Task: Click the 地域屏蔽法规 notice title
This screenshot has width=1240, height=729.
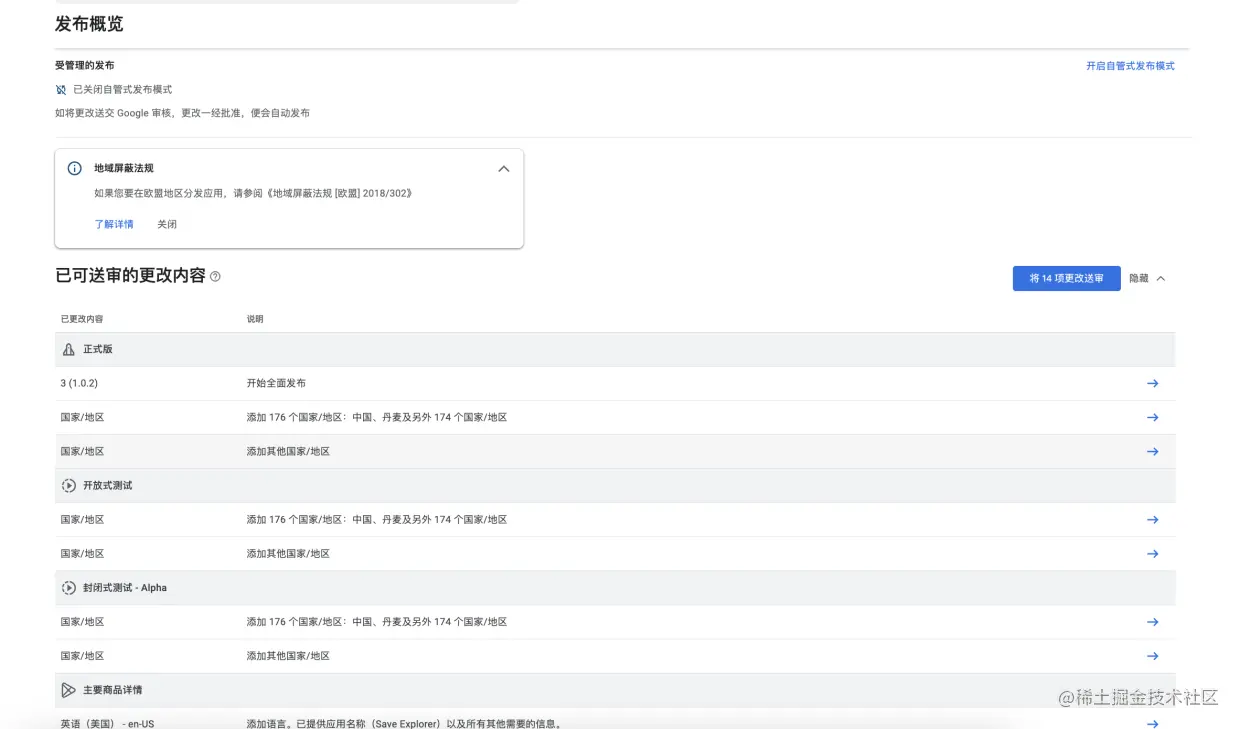Action: pos(124,169)
